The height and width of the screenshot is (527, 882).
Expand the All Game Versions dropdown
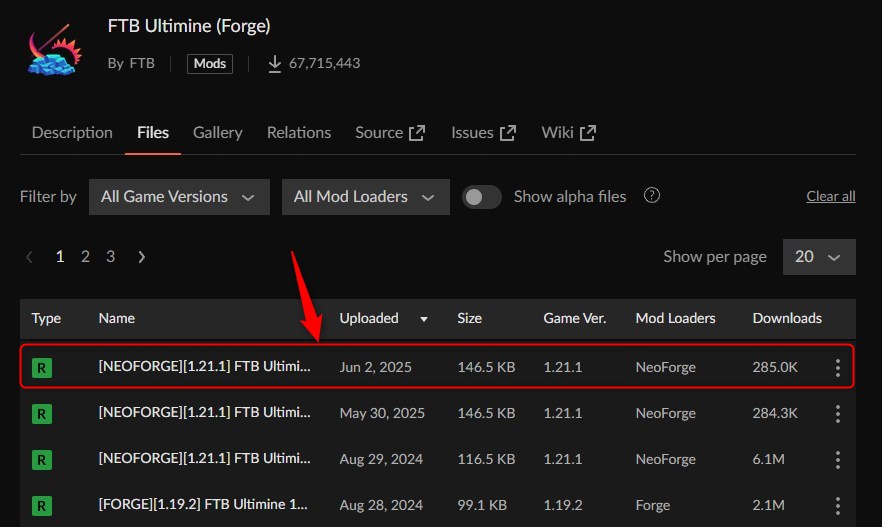[179, 197]
